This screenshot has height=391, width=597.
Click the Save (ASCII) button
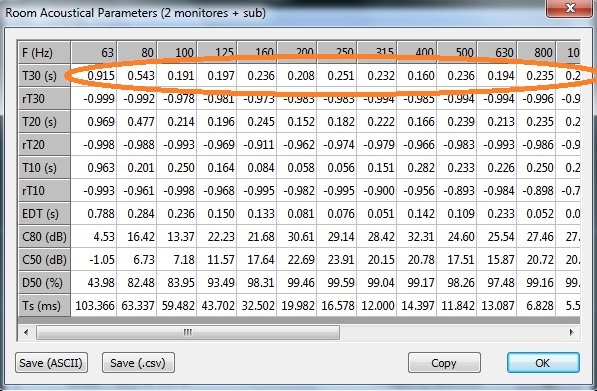[x=51, y=362]
